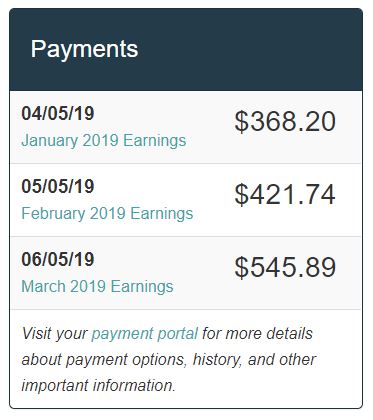Screen dimensions: 373x420
Task: Select the $368.20 payment amount
Action: (x=285, y=121)
